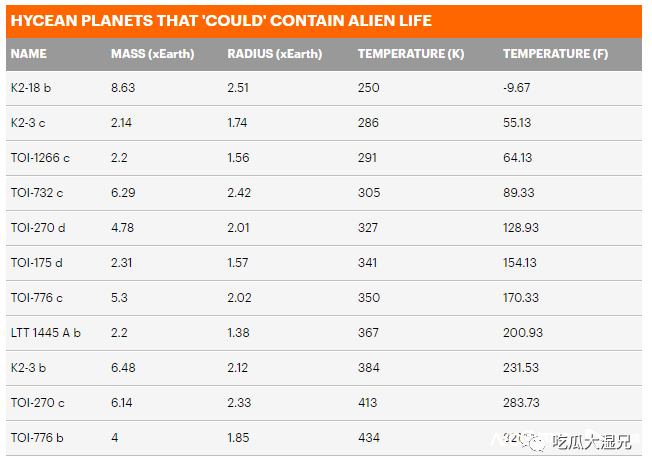652x470 pixels.
Task: Click the RADIUS (xEarth) column header
Action: 271,54
